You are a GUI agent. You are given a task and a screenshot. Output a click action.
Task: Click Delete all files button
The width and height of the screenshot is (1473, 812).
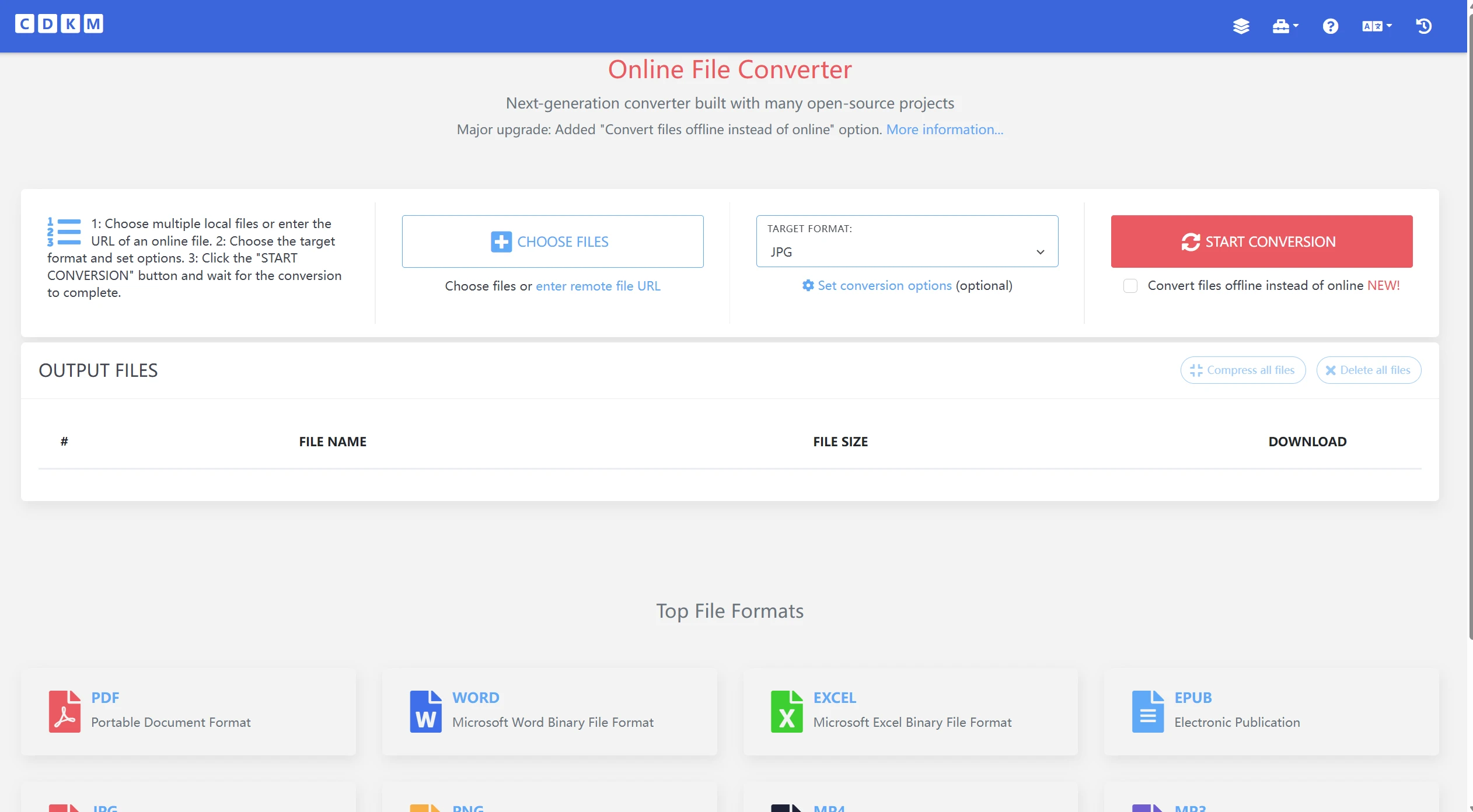(x=1369, y=370)
